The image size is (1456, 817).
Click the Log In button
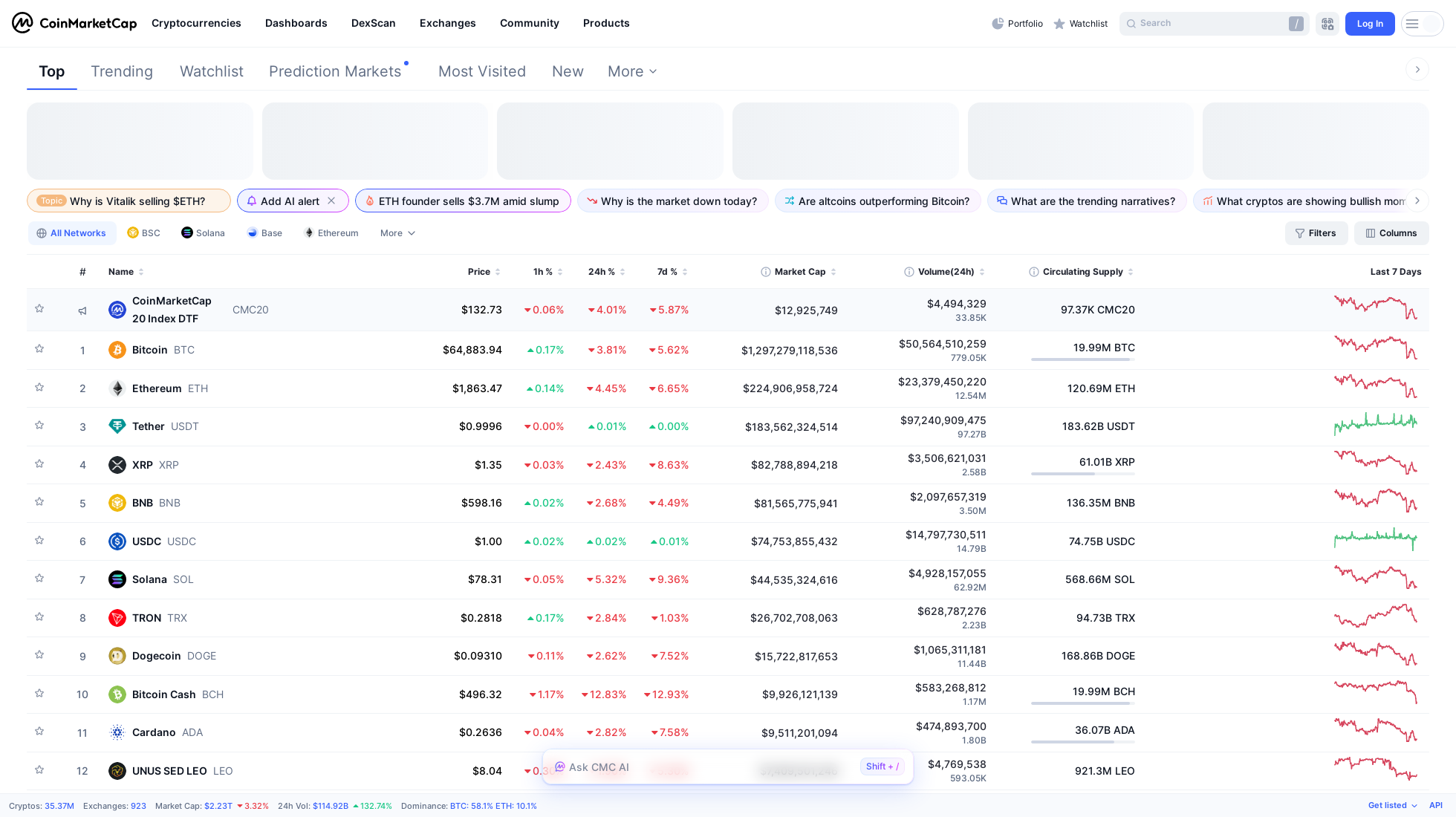tap(1370, 23)
